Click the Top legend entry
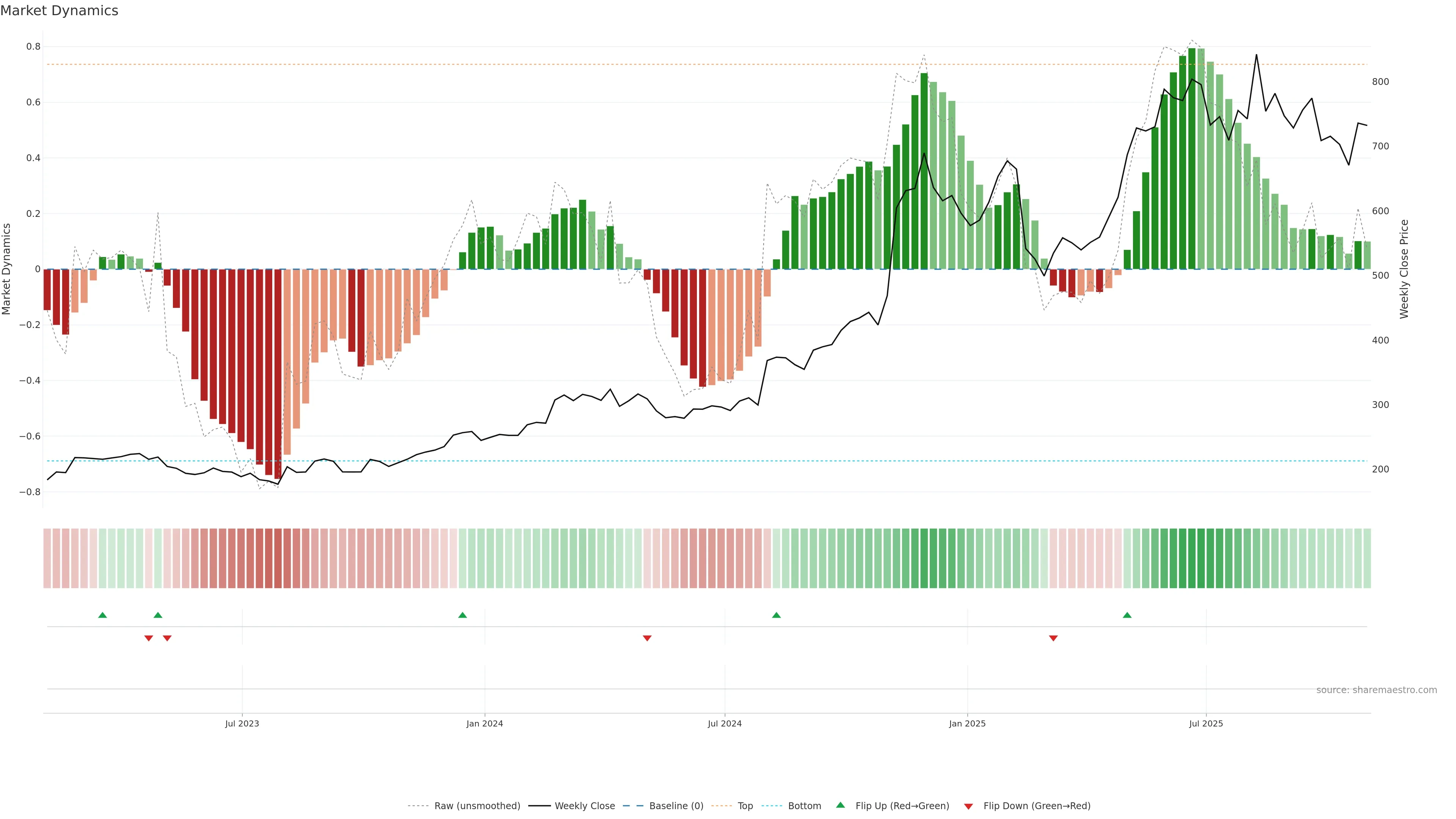This screenshot has height=819, width=1456. pos(745,806)
